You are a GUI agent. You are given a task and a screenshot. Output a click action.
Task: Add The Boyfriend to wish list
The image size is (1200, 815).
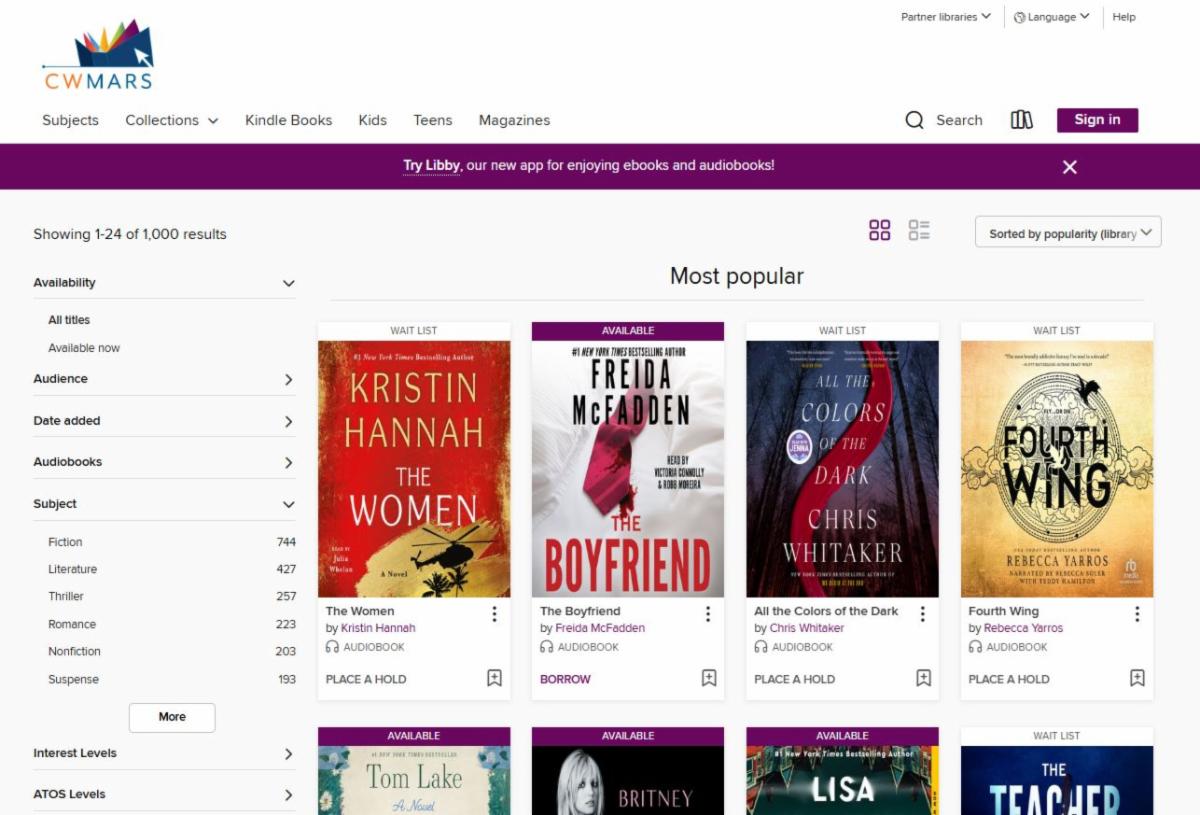[709, 678]
